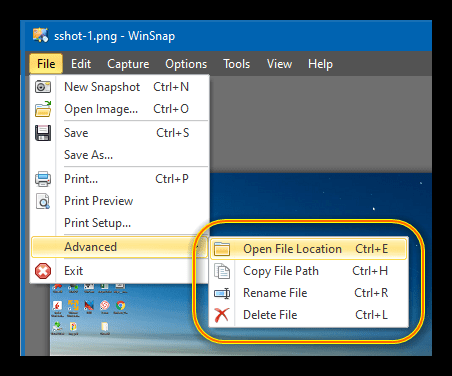Click the Ctrl+H shortcut text
Viewport: 452px width, 376px height.
click(370, 271)
